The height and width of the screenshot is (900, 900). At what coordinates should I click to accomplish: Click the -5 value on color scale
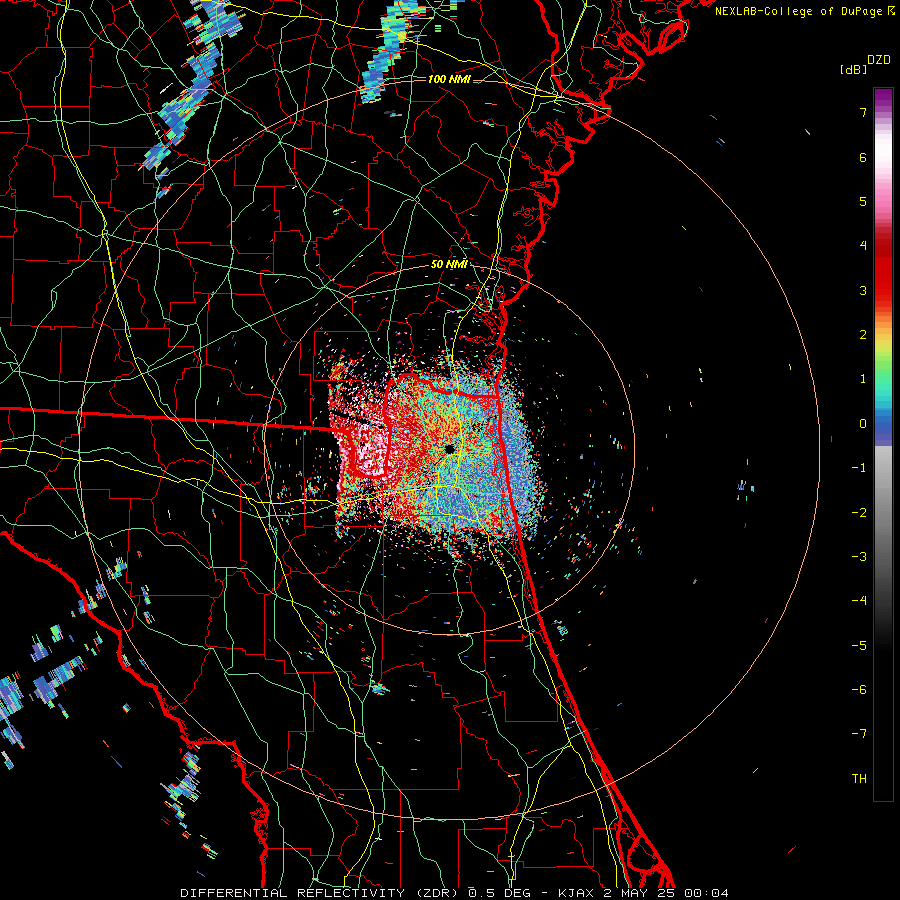point(859,646)
